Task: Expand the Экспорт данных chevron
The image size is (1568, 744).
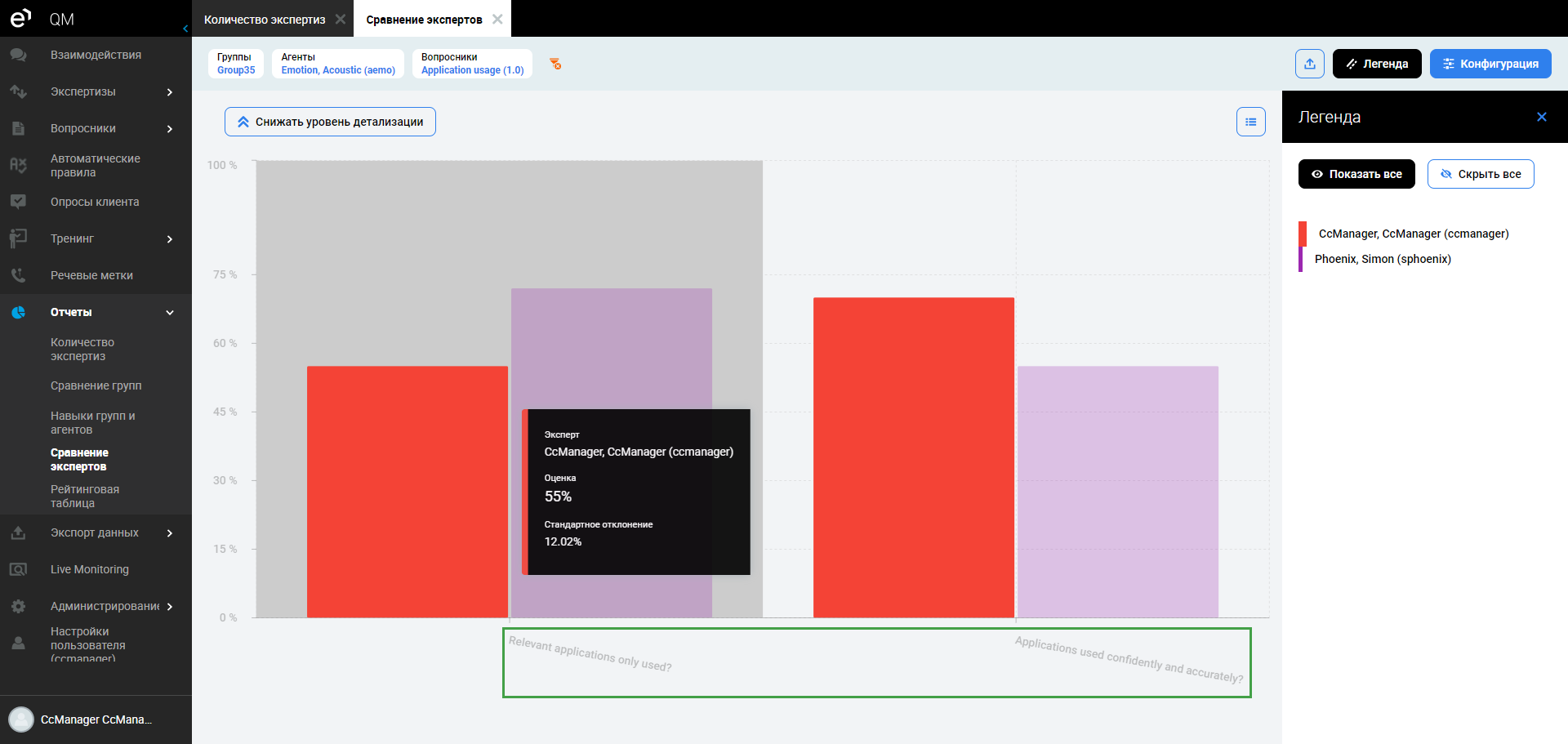Action: point(170,532)
